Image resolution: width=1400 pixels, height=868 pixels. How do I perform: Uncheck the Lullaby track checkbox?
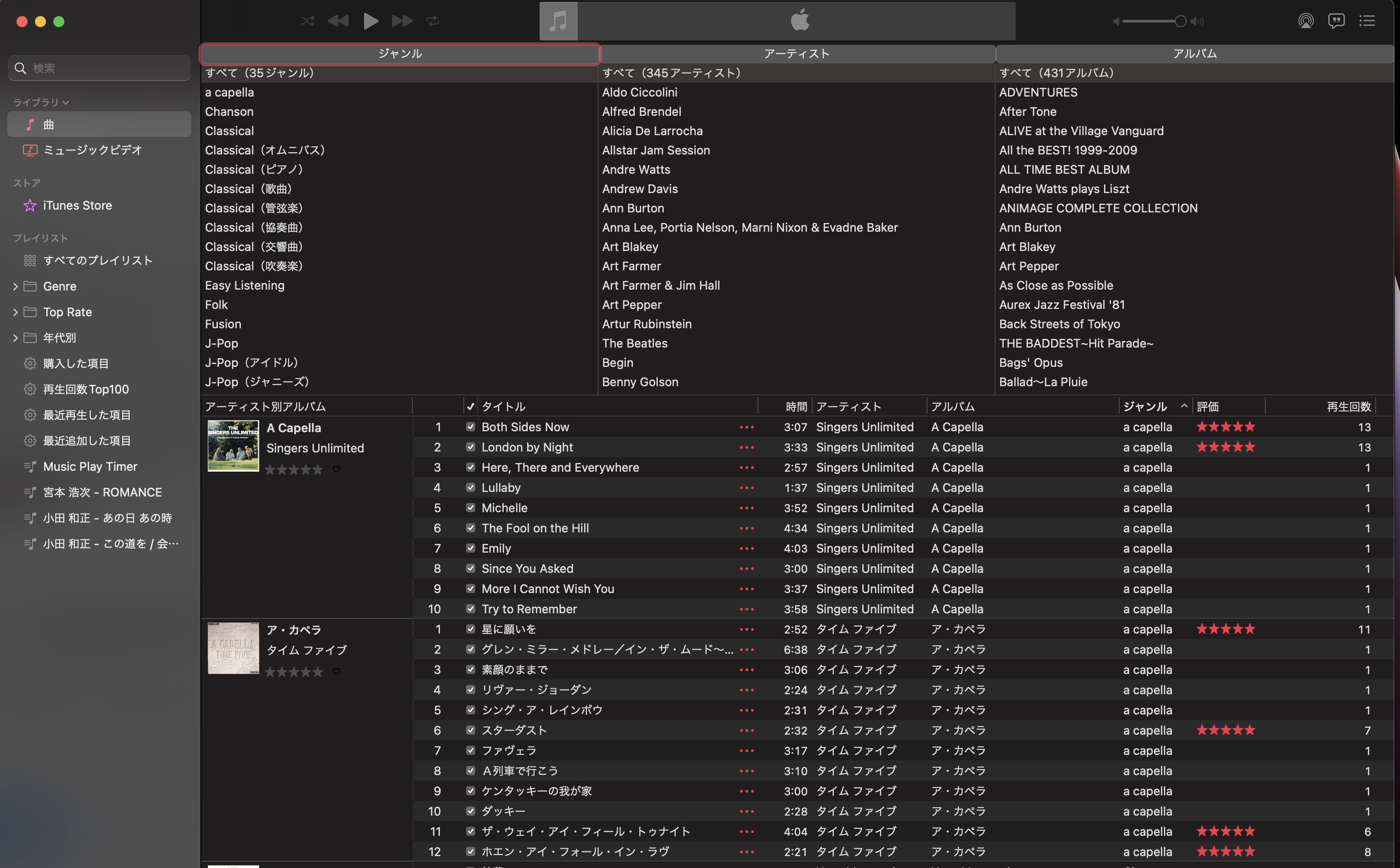point(471,487)
